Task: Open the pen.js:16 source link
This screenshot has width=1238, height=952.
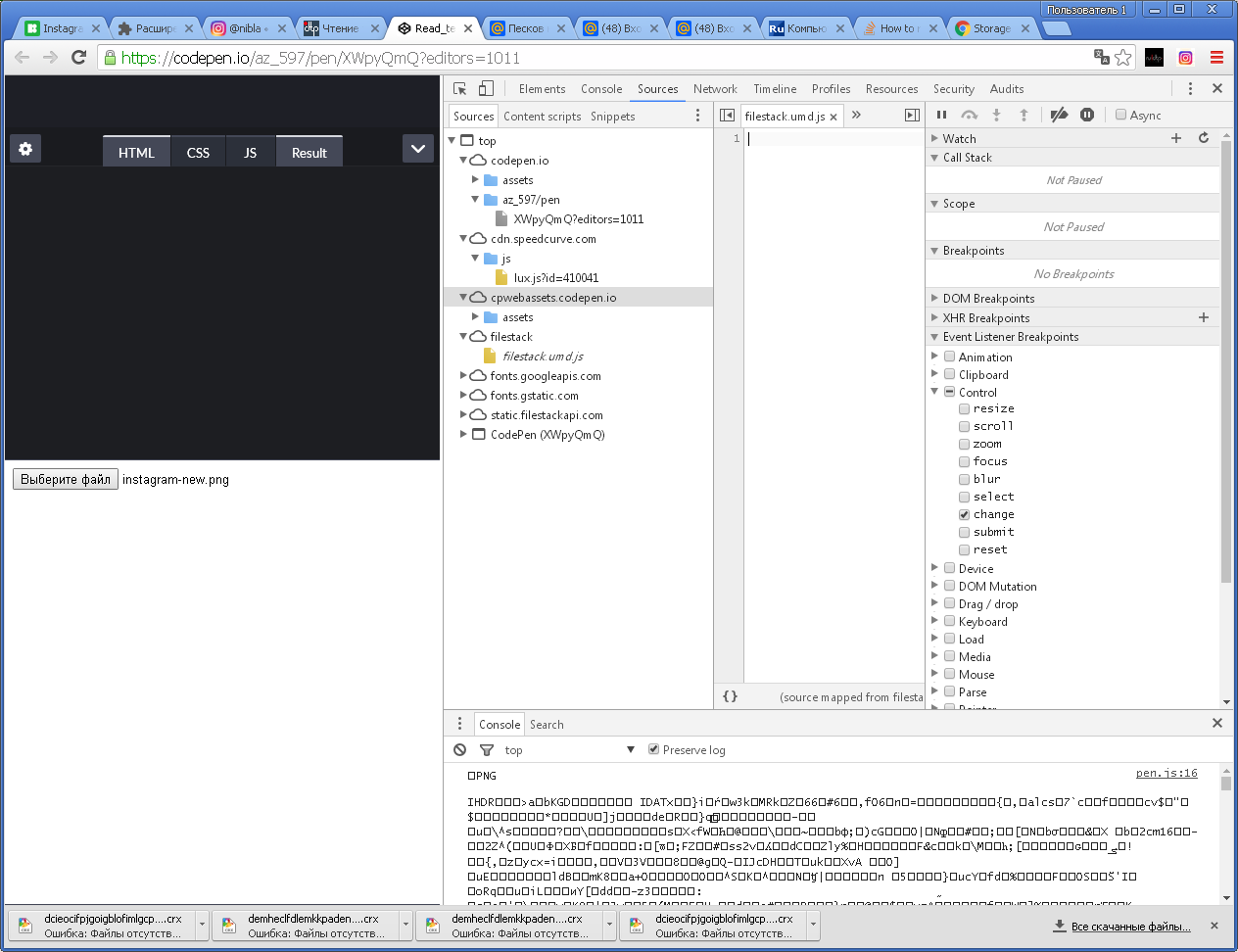Action: tap(1167, 773)
